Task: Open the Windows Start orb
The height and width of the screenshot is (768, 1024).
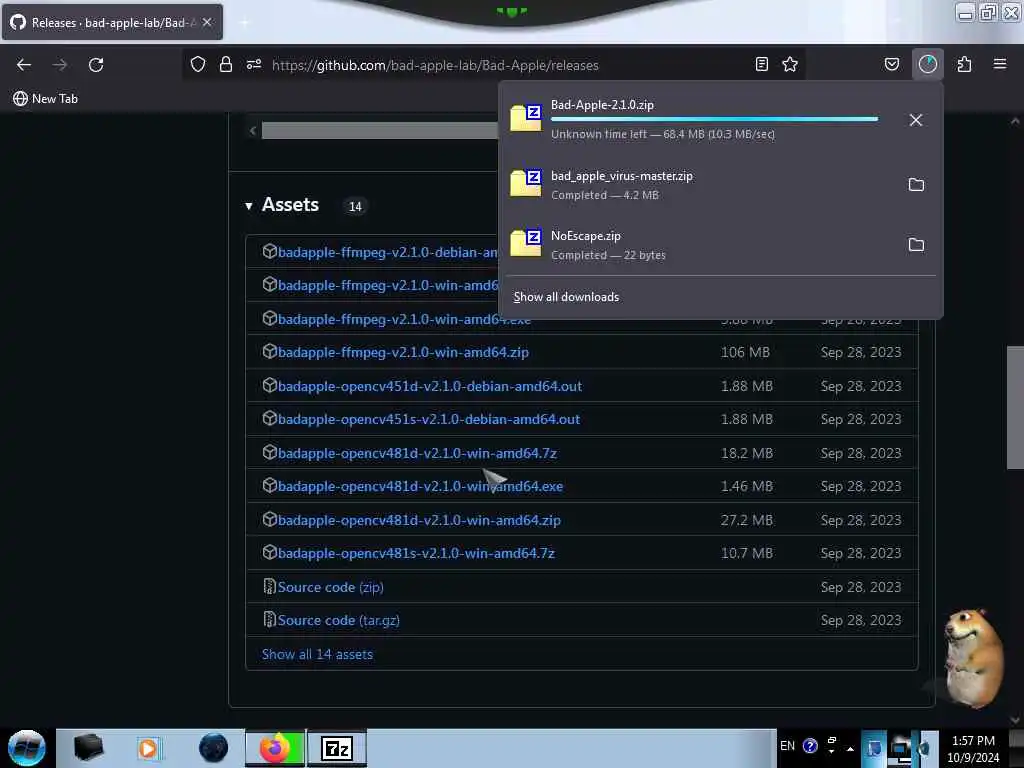Action: 27,748
